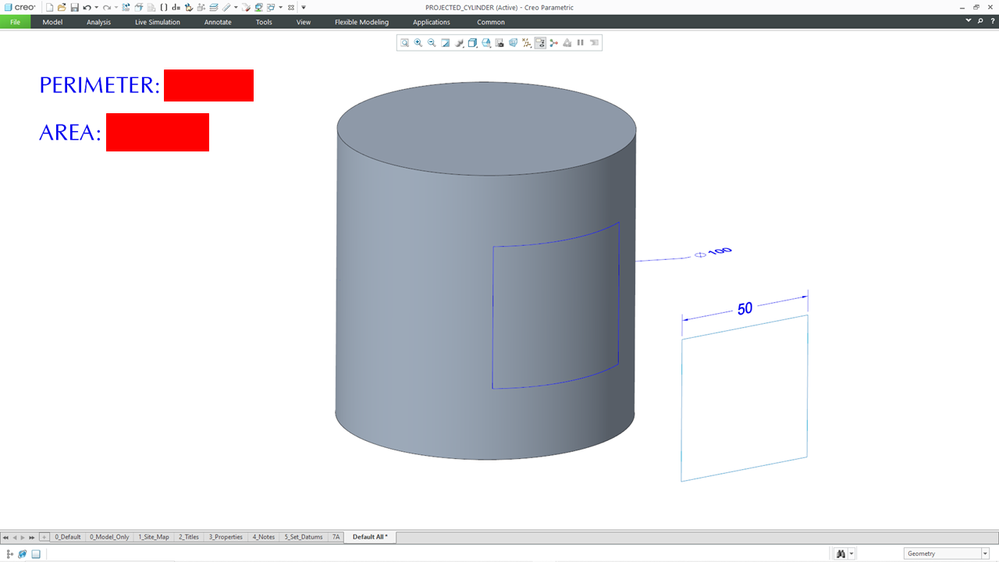Click the close window icon in the quick toolbar

[x=291, y=8]
